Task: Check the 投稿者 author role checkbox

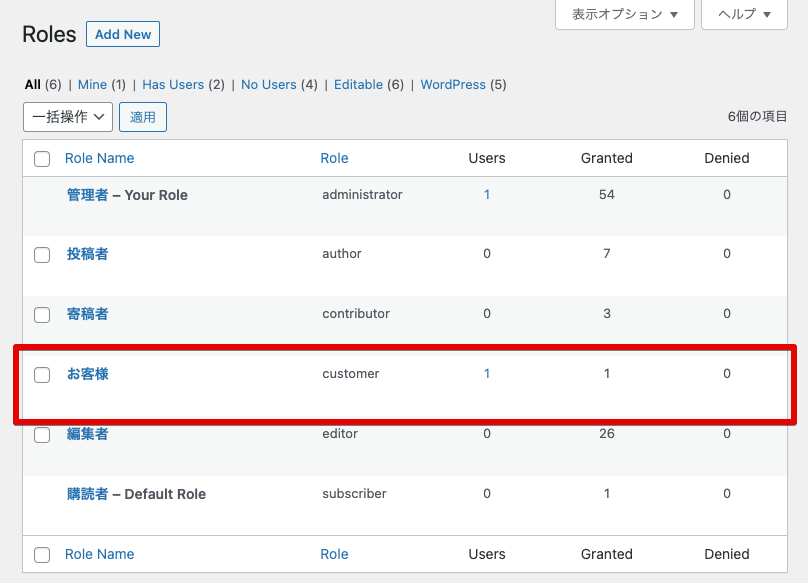Action: tap(42, 255)
